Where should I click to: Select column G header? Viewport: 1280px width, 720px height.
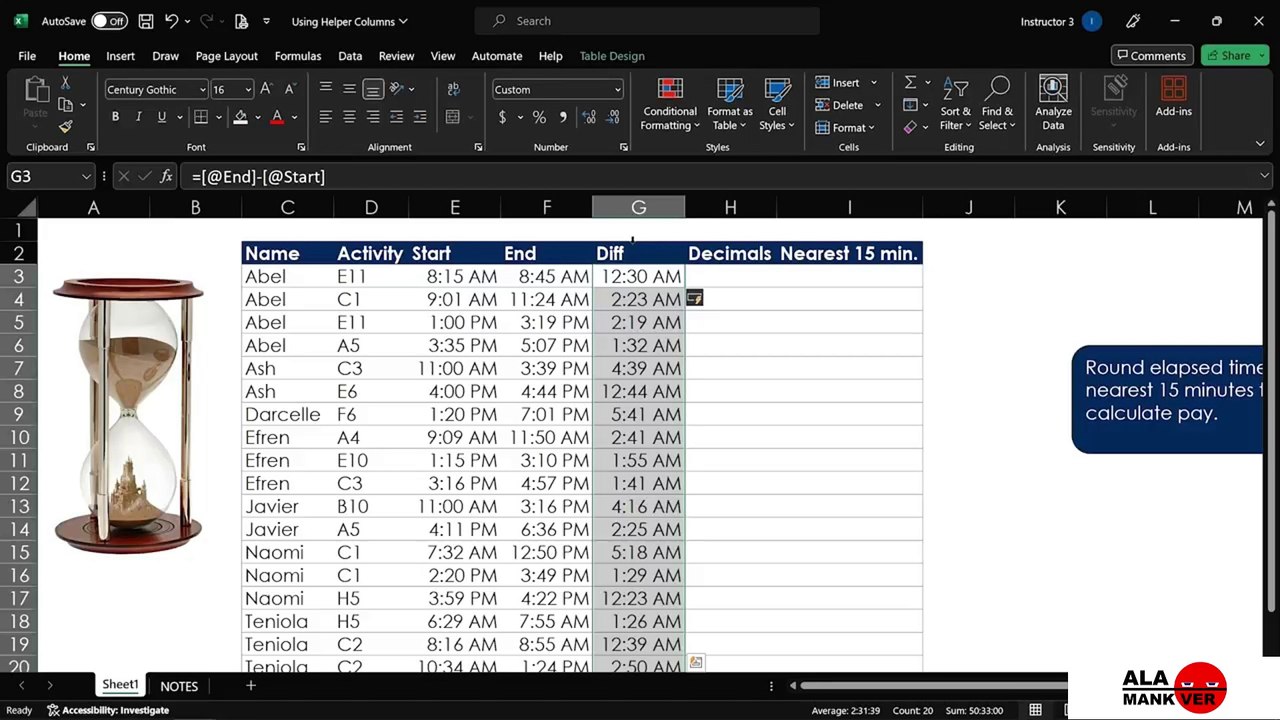(x=638, y=207)
